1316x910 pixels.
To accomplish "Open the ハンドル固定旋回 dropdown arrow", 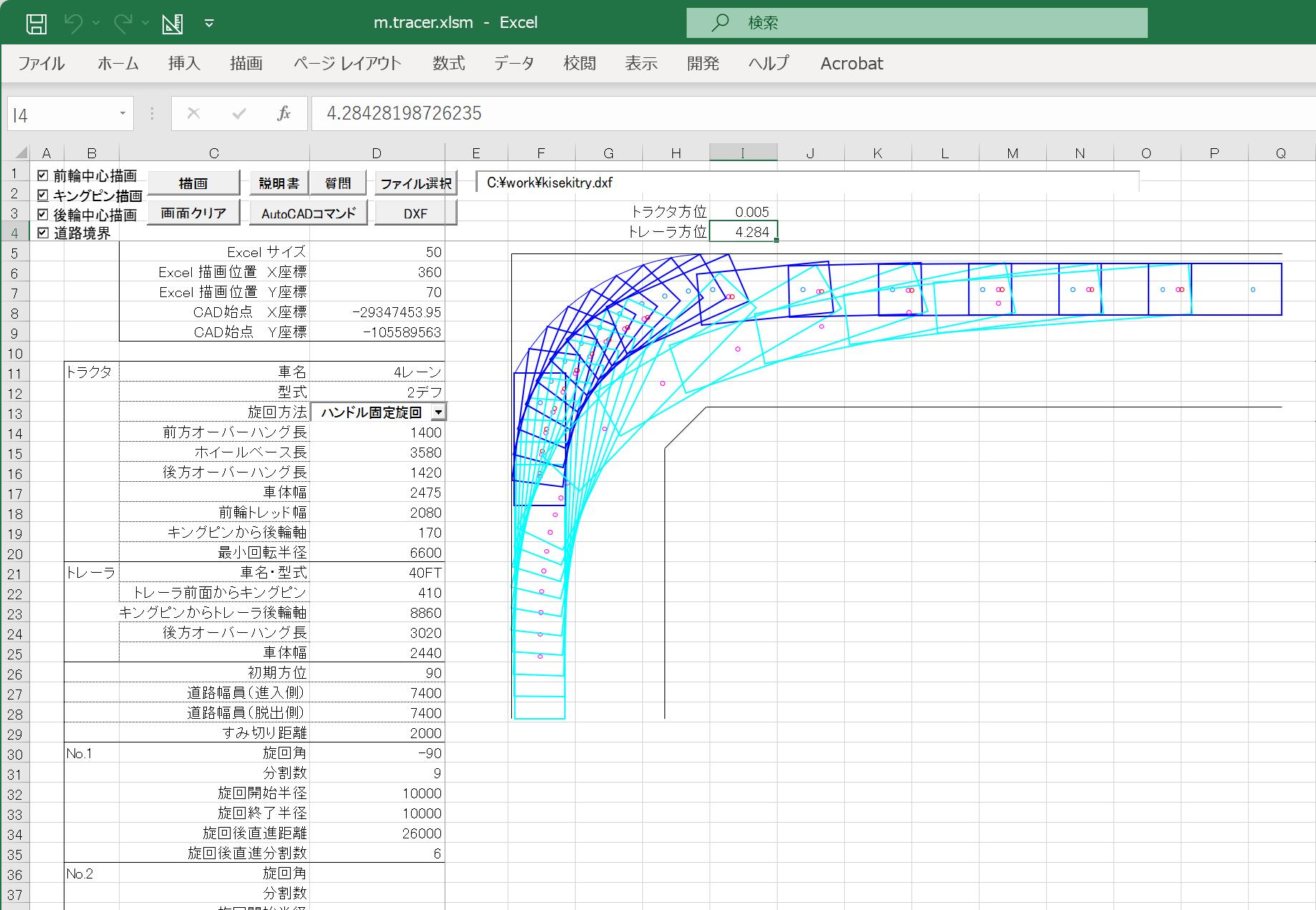I will [x=438, y=412].
